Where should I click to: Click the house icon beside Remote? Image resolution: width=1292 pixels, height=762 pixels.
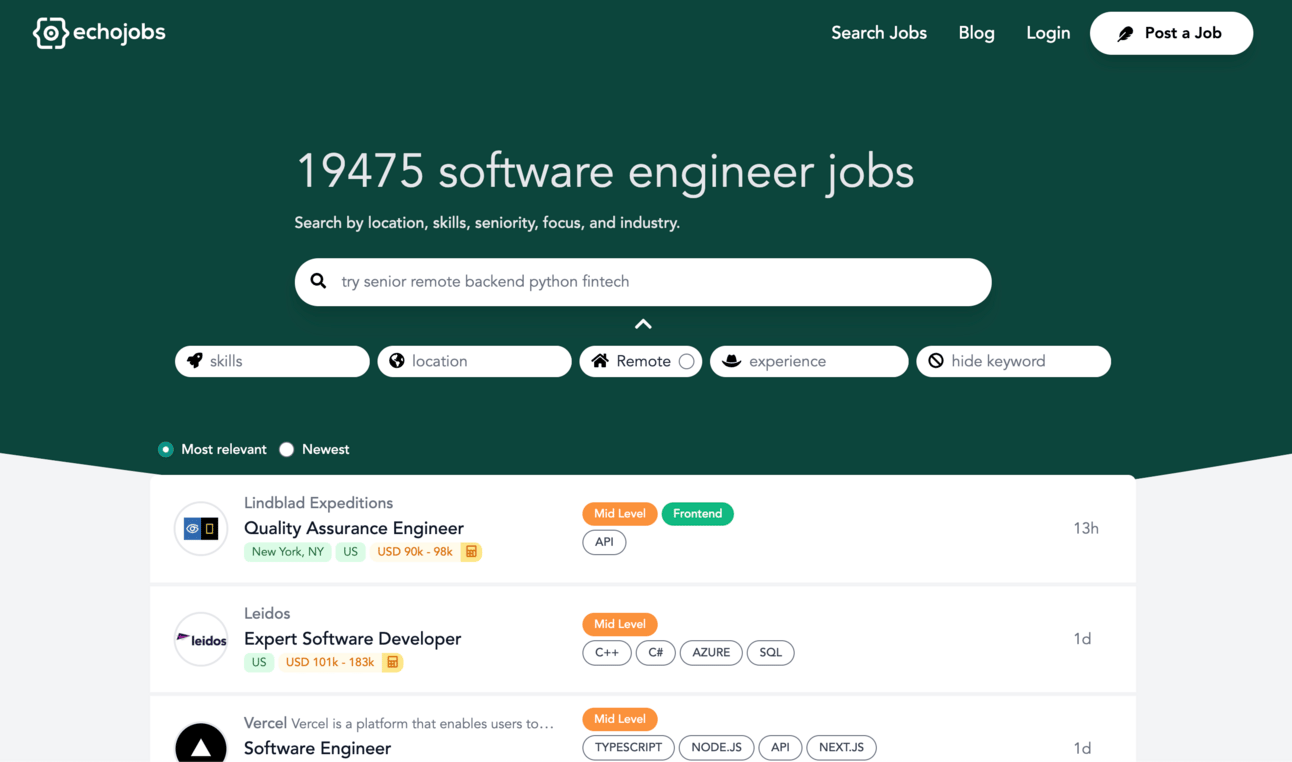pyautogui.click(x=600, y=361)
